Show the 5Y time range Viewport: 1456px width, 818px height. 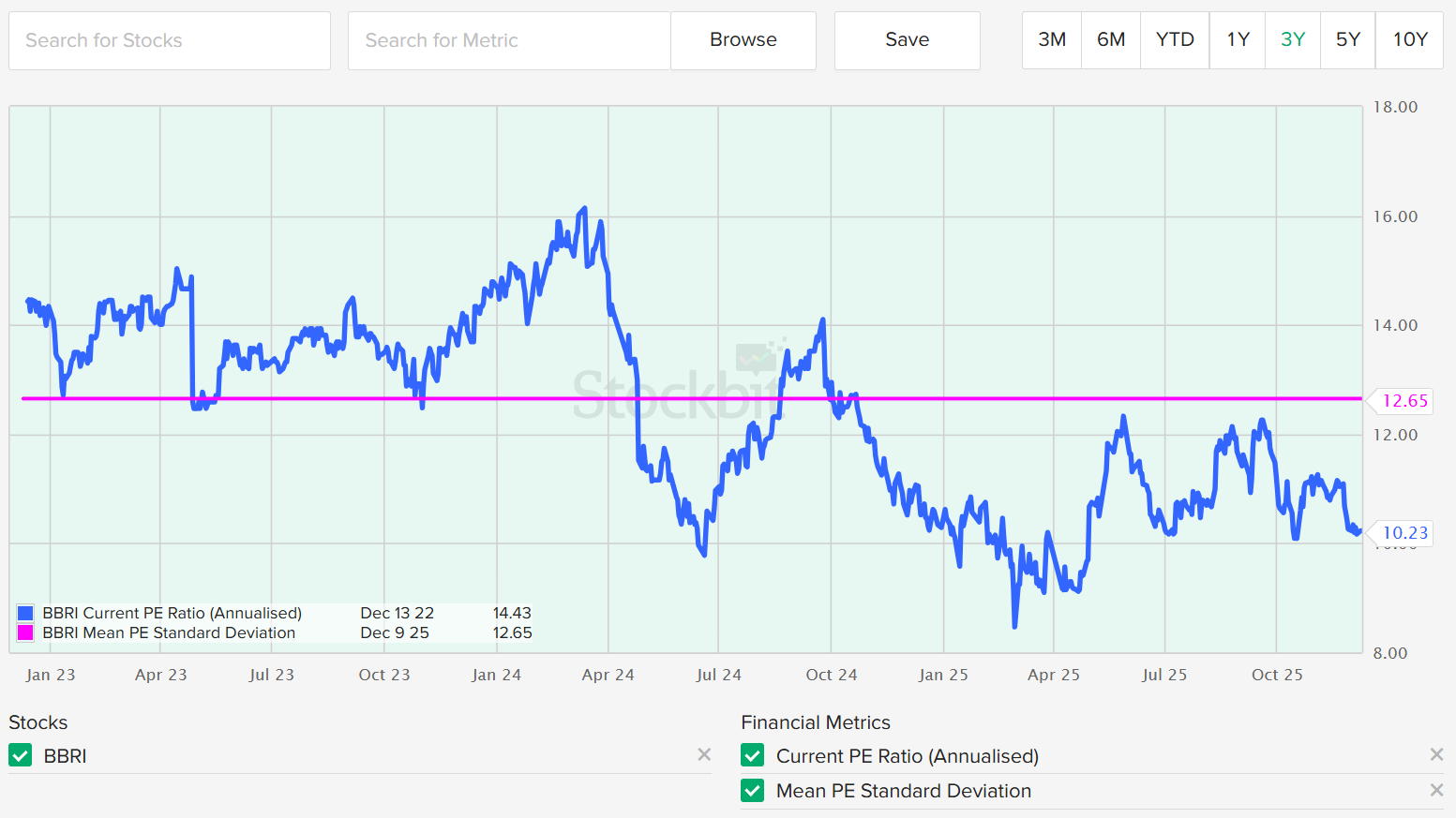tap(1348, 39)
